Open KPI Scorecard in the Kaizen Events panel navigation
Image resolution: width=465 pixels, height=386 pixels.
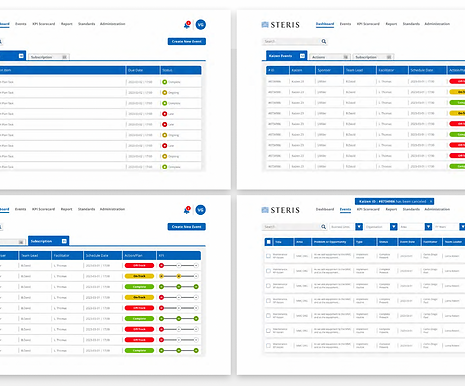click(x=368, y=24)
